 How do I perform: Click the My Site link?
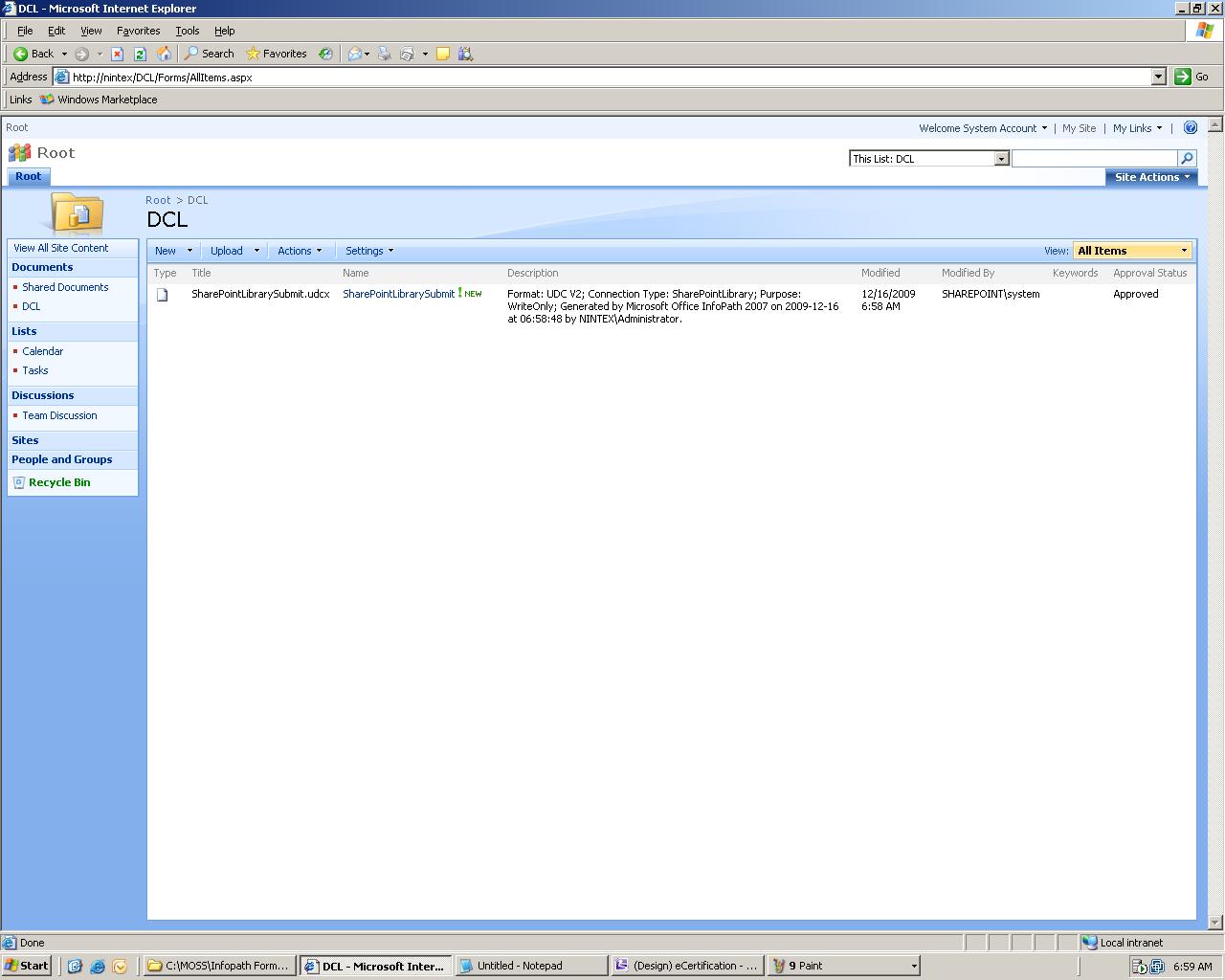pos(1079,128)
